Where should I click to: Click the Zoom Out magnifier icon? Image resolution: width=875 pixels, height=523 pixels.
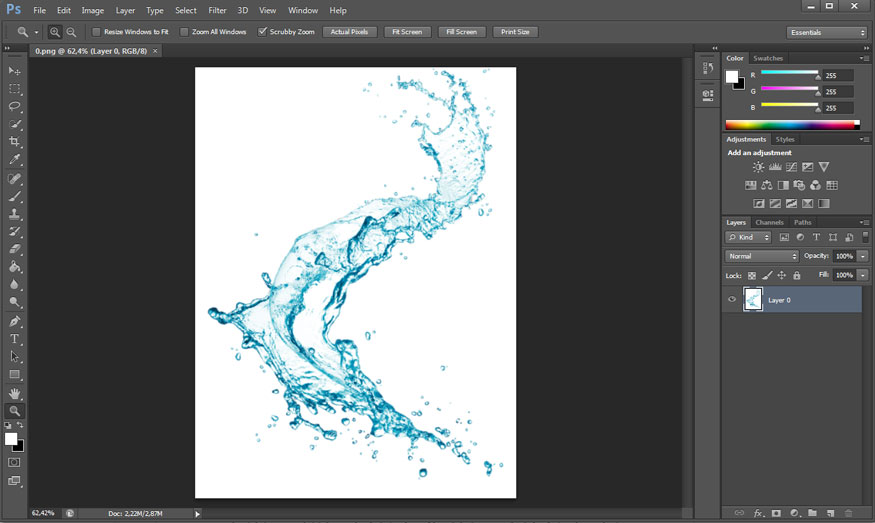(x=71, y=32)
